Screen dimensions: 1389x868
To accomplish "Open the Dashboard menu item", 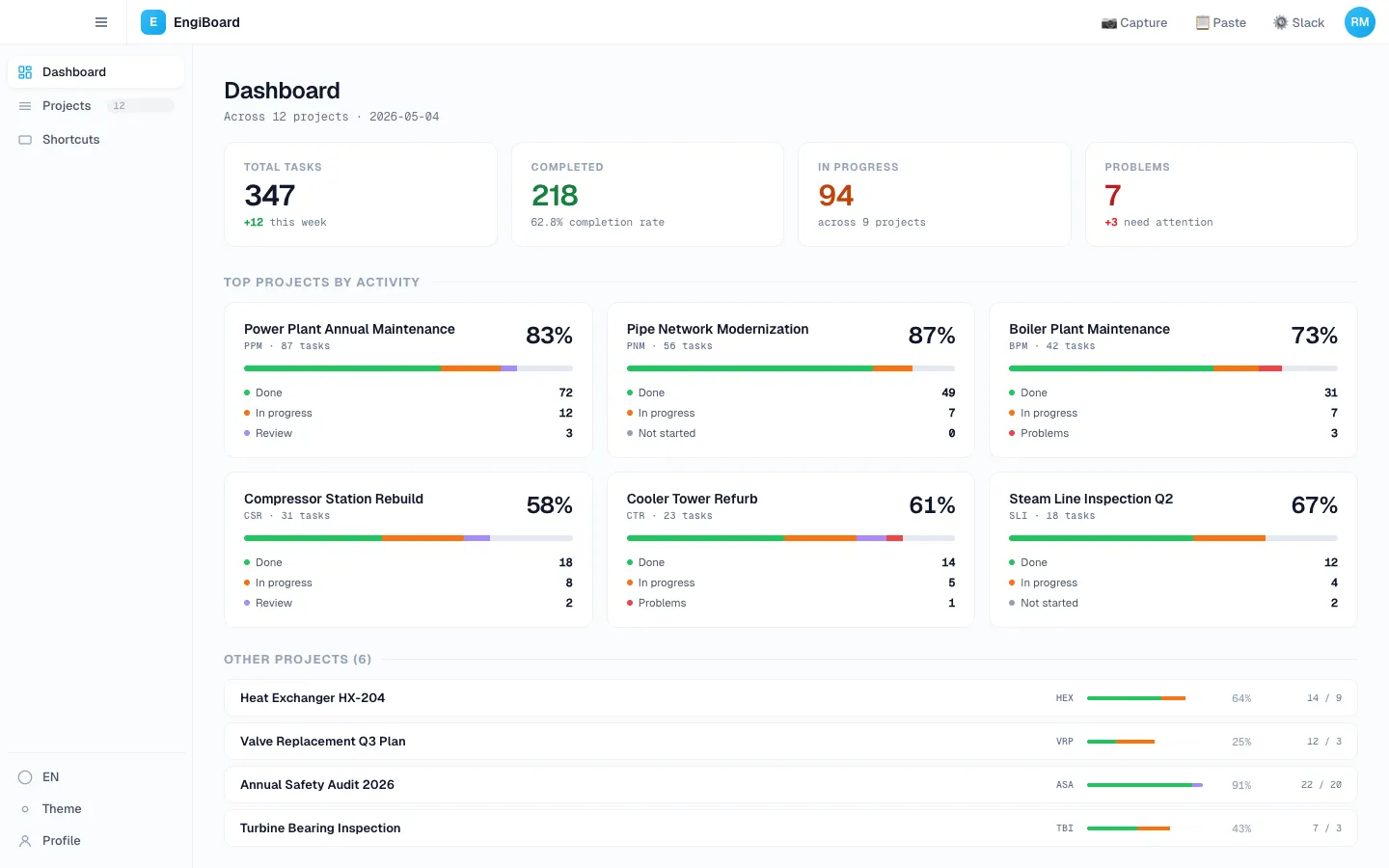I will [95, 72].
